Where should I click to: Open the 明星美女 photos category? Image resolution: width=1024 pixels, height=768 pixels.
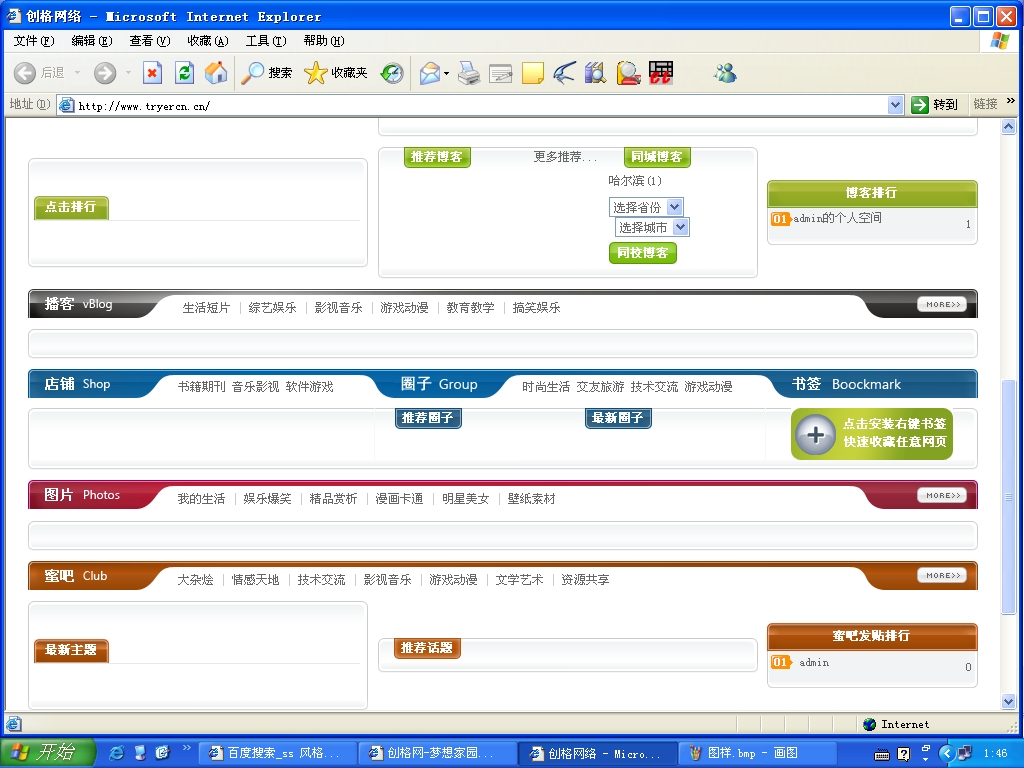(466, 499)
